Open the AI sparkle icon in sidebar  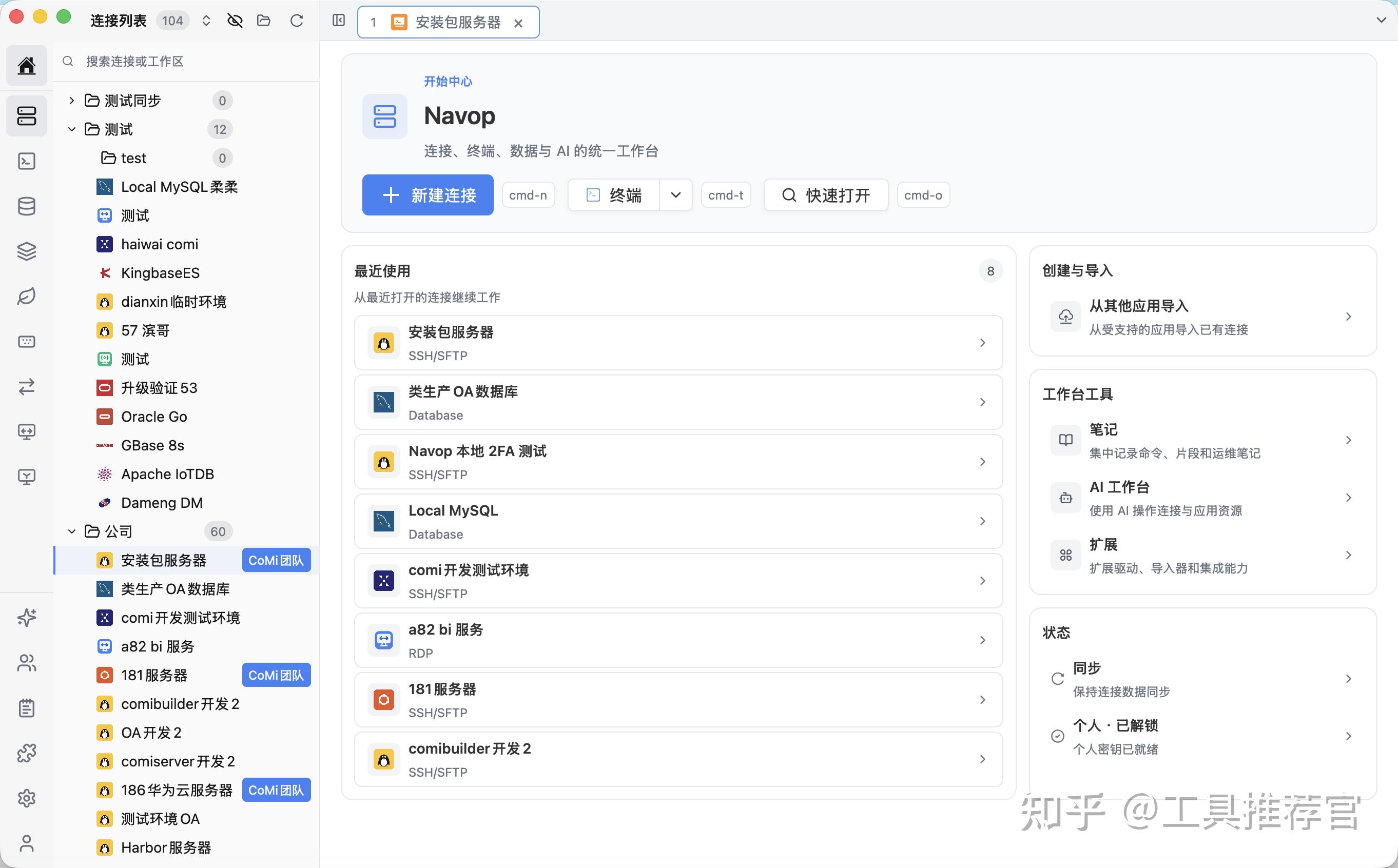(26, 618)
